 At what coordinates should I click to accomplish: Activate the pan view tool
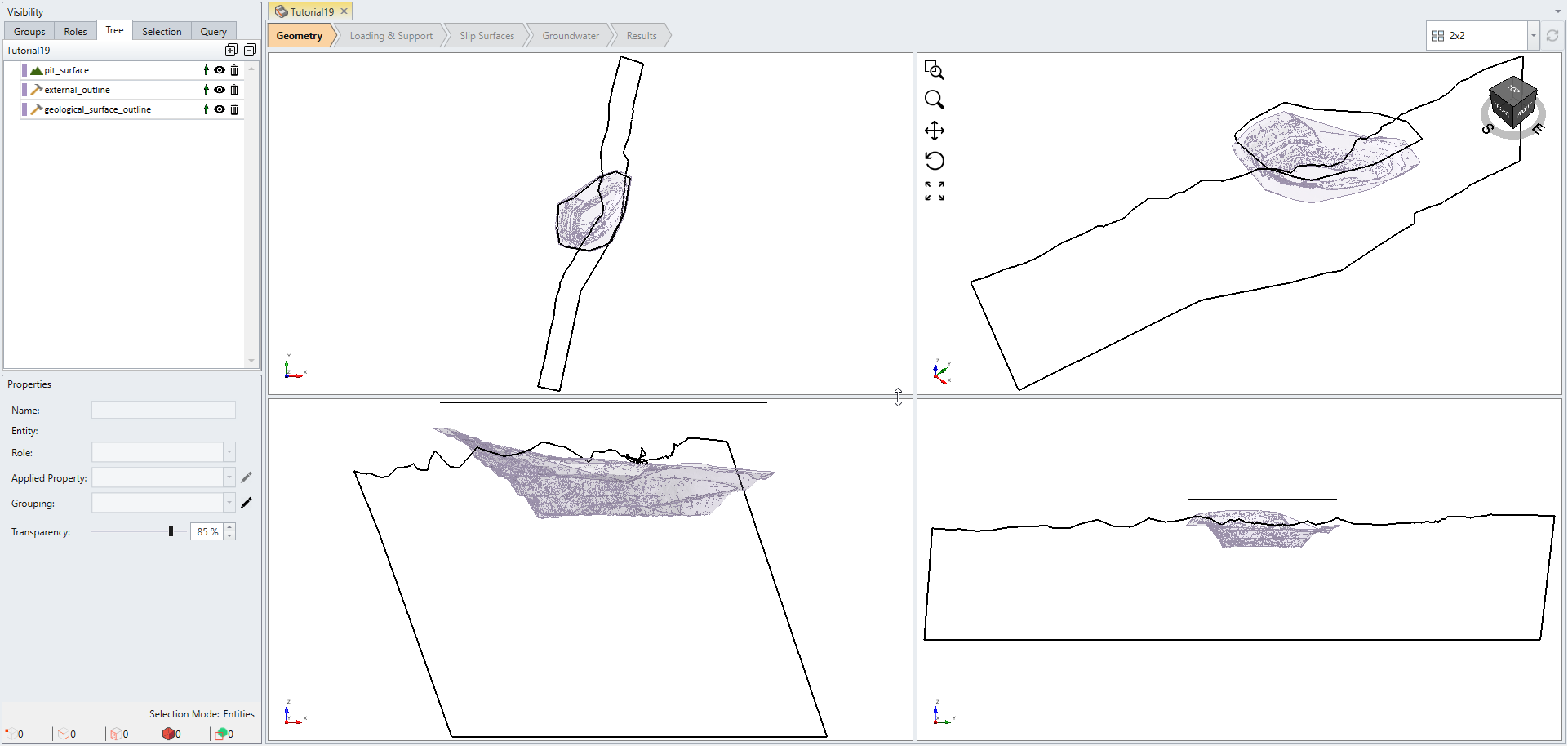(934, 131)
